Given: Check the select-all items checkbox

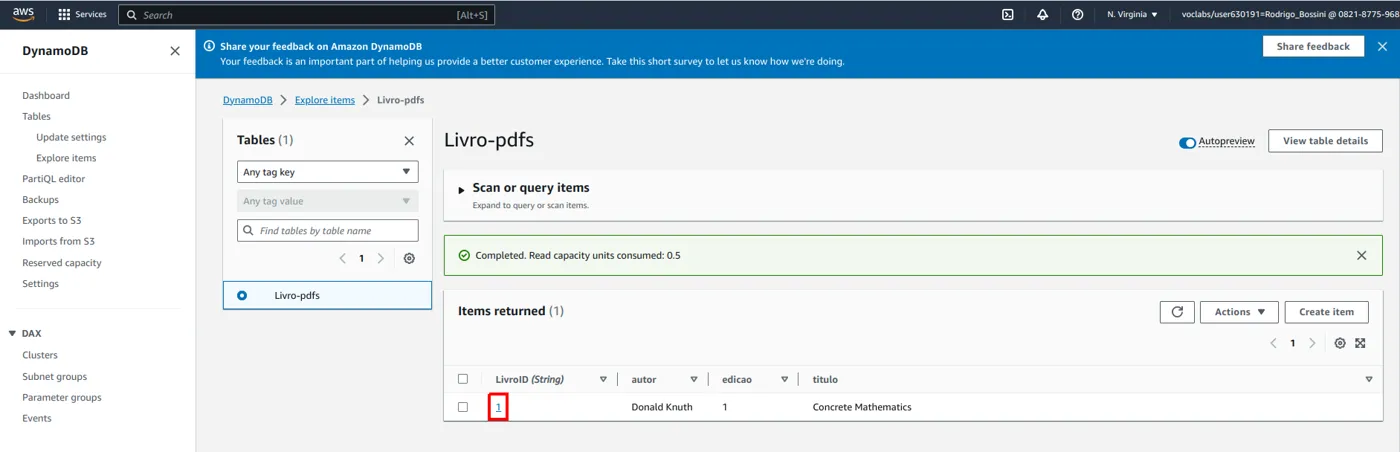Looking at the screenshot, I should [463, 379].
